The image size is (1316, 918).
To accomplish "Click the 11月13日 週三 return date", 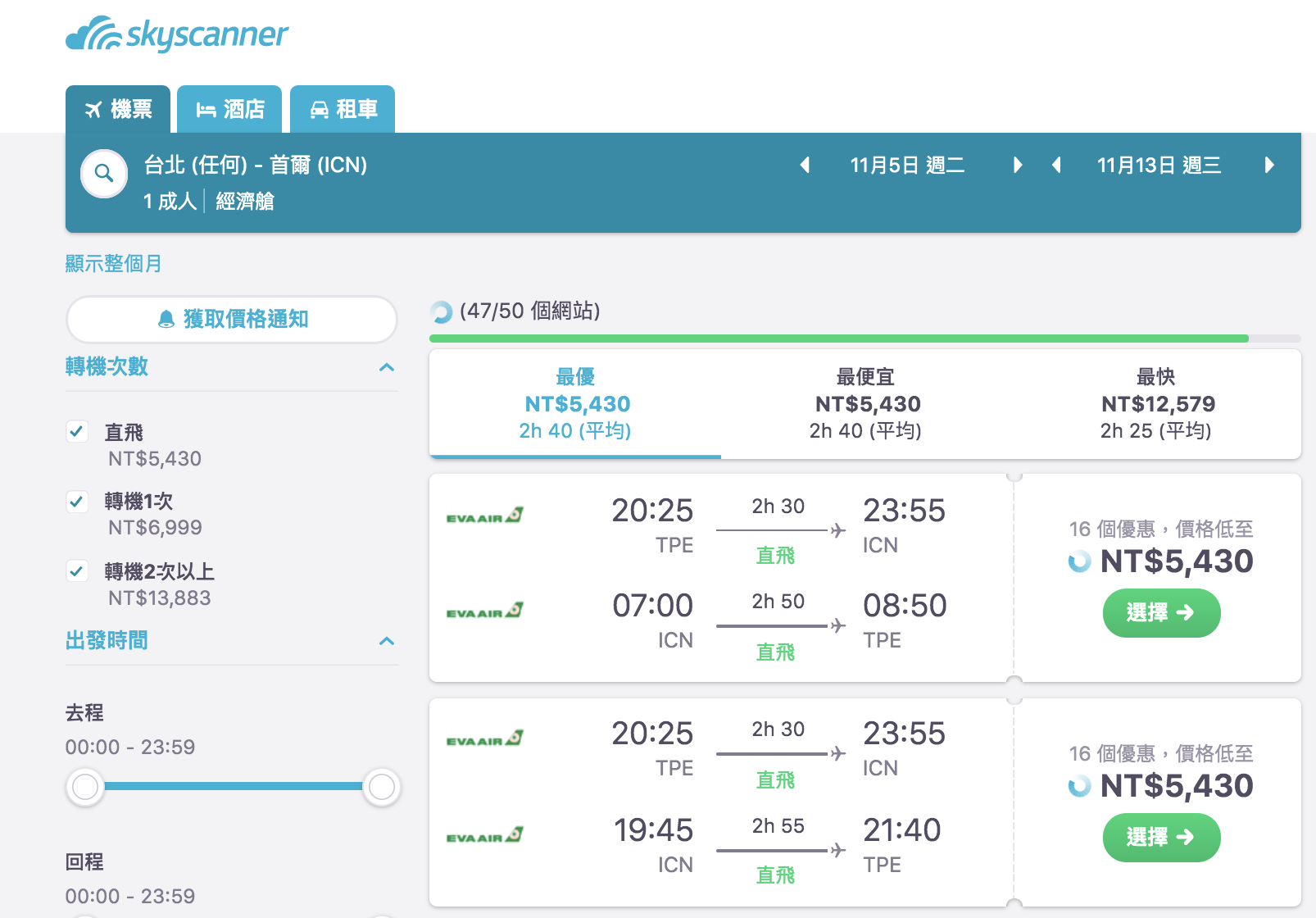I will (x=1159, y=166).
